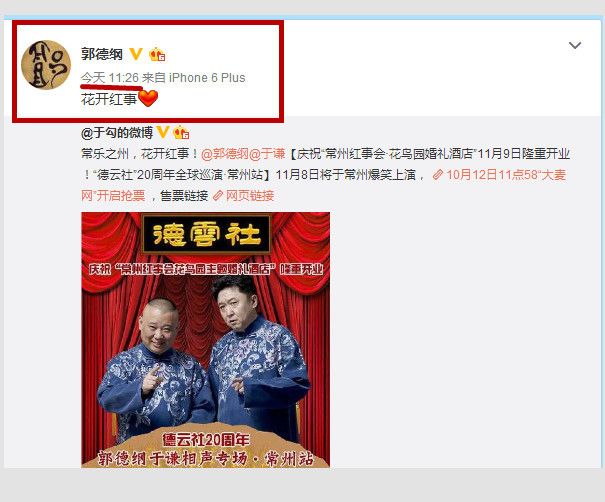Open the 网页链接 ticket link
The image size is (605, 502).
pyautogui.click(x=250, y=196)
